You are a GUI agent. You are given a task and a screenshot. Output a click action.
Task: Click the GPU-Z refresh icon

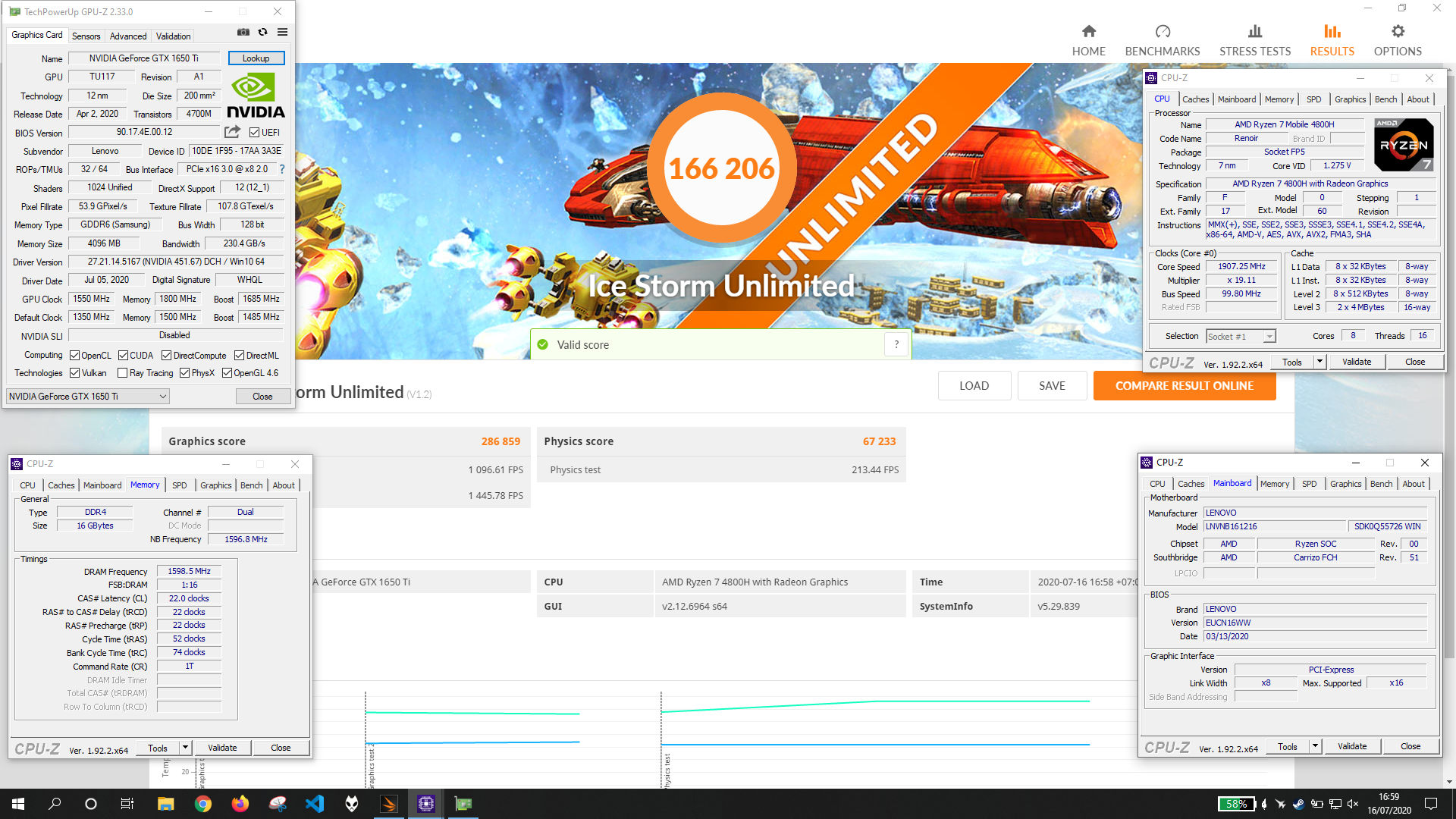tap(262, 33)
